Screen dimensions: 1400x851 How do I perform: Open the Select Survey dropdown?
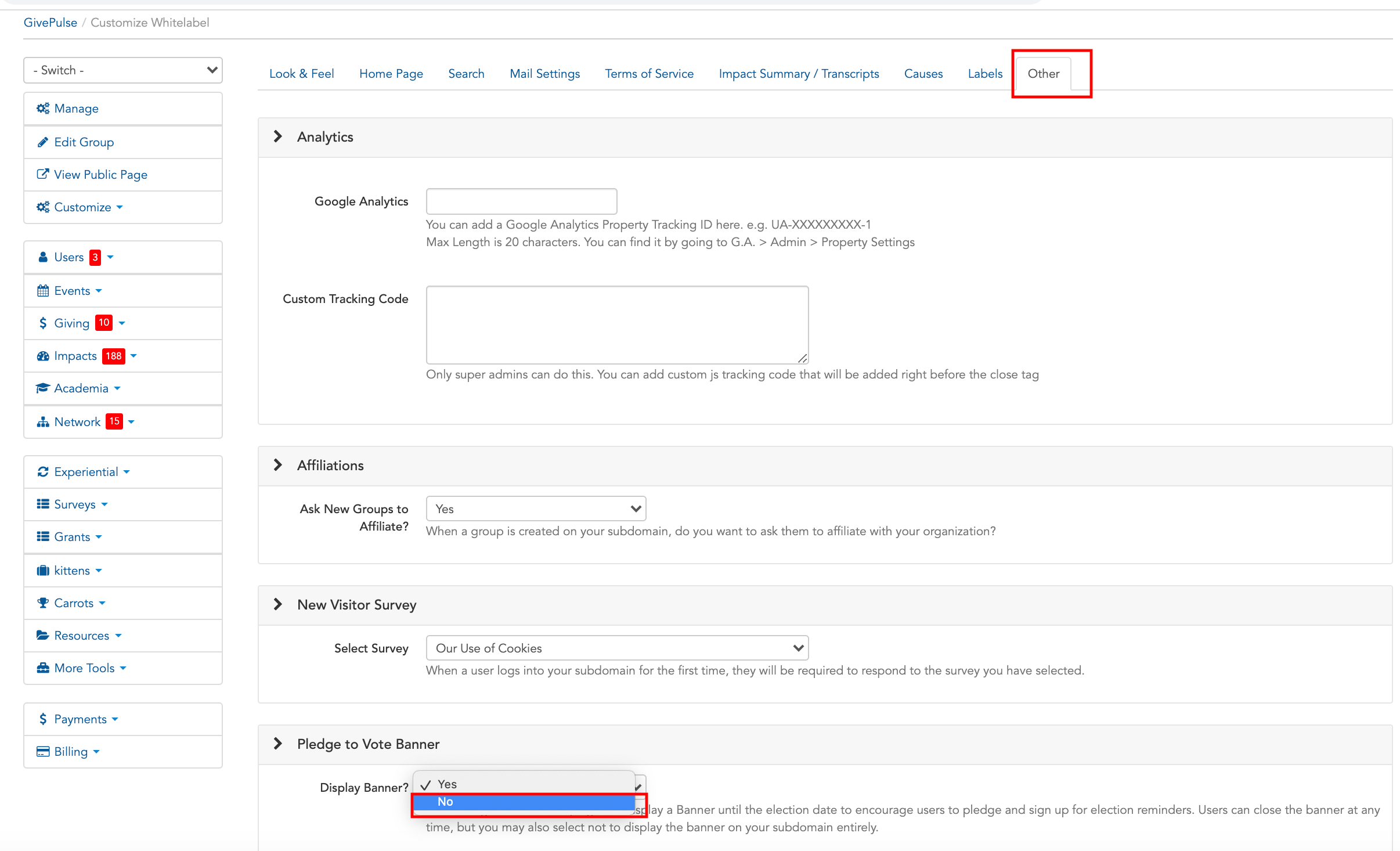point(618,648)
